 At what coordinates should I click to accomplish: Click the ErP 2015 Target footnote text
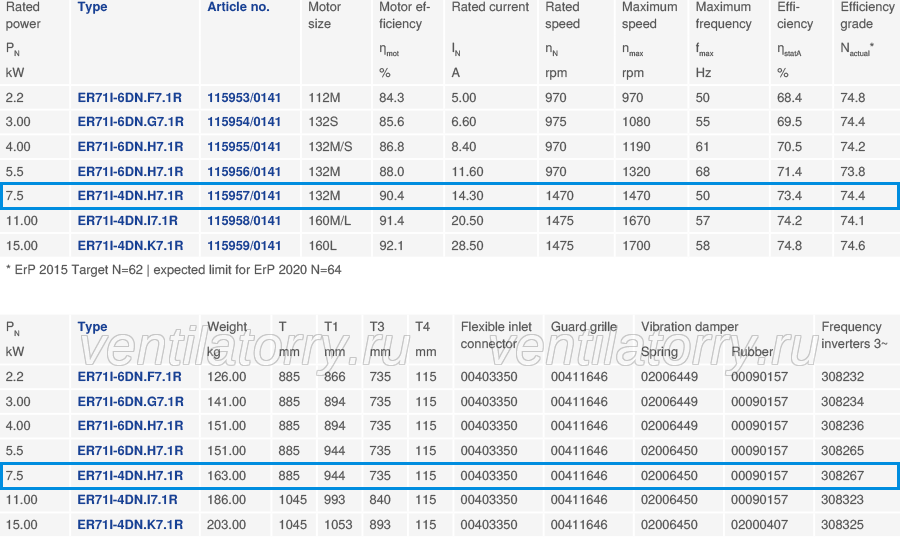click(x=173, y=270)
